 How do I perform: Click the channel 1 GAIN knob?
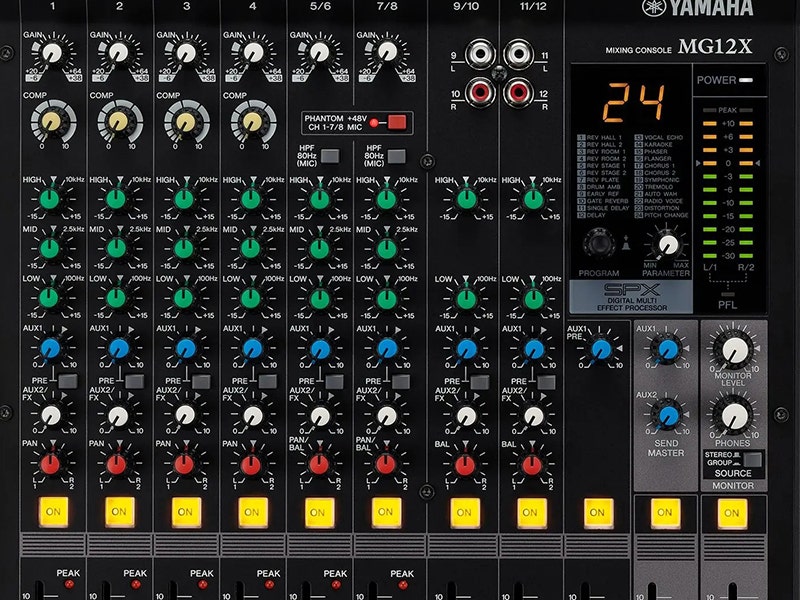point(52,53)
